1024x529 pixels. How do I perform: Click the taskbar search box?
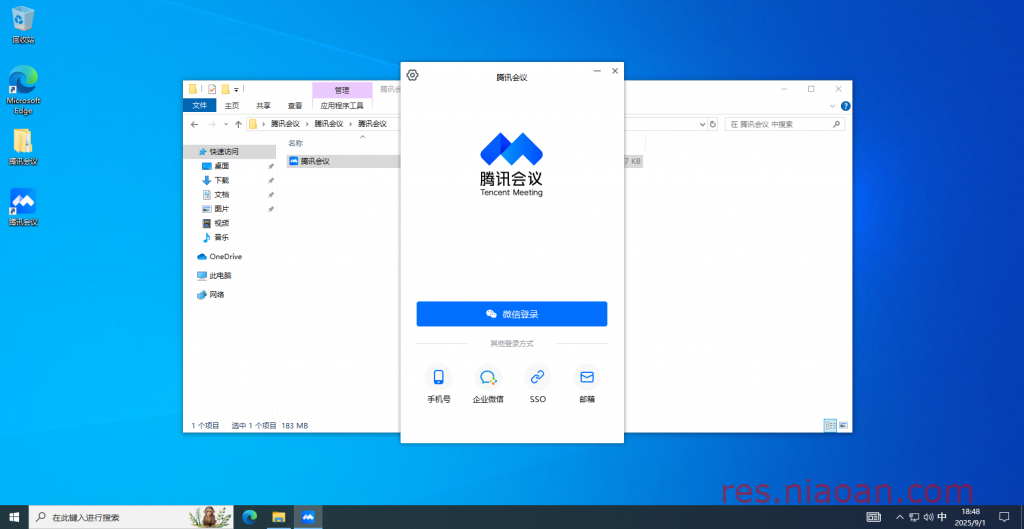click(131, 517)
